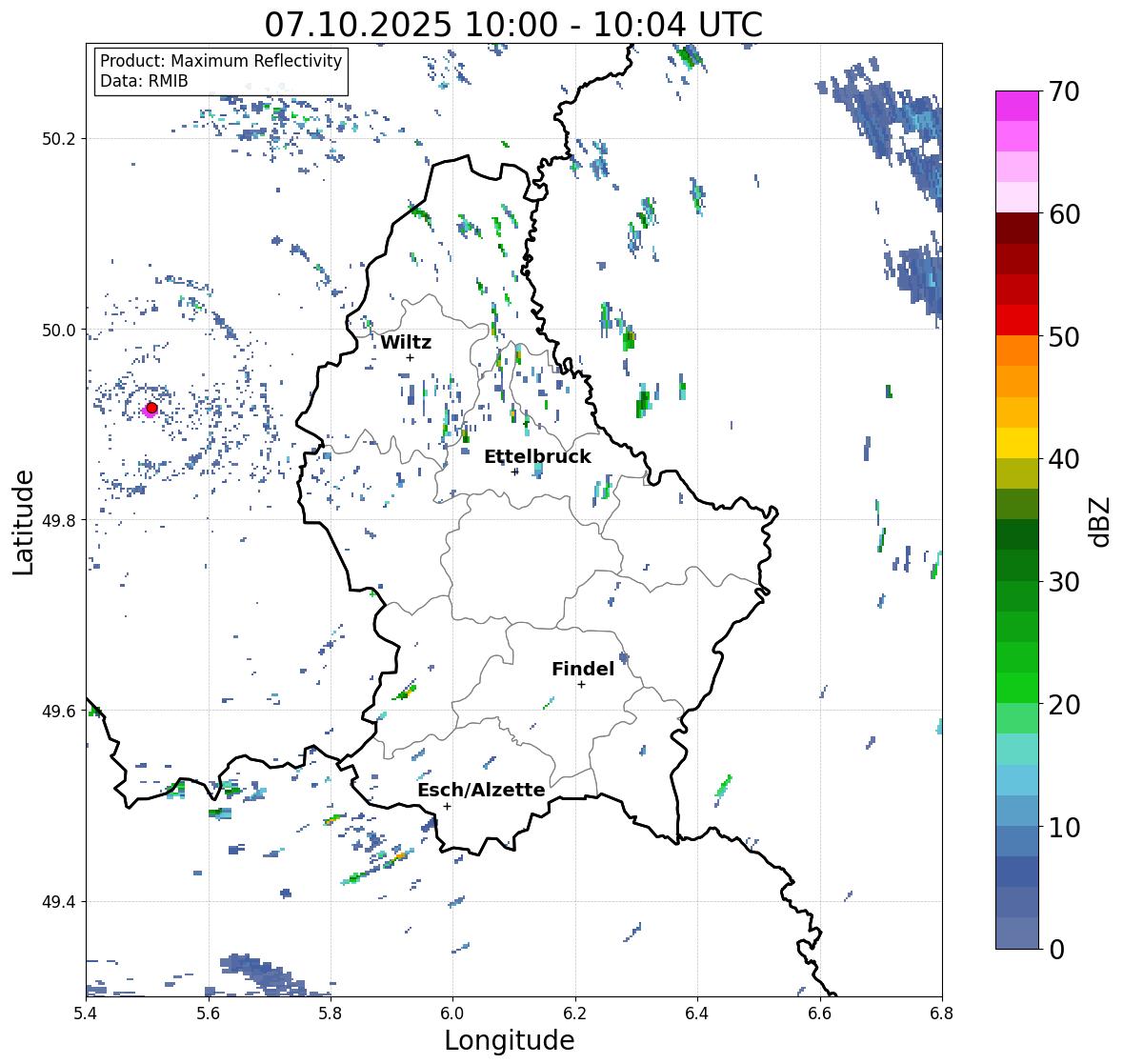
Task: Click the Ettelbruck cross marker
Action: (x=514, y=472)
